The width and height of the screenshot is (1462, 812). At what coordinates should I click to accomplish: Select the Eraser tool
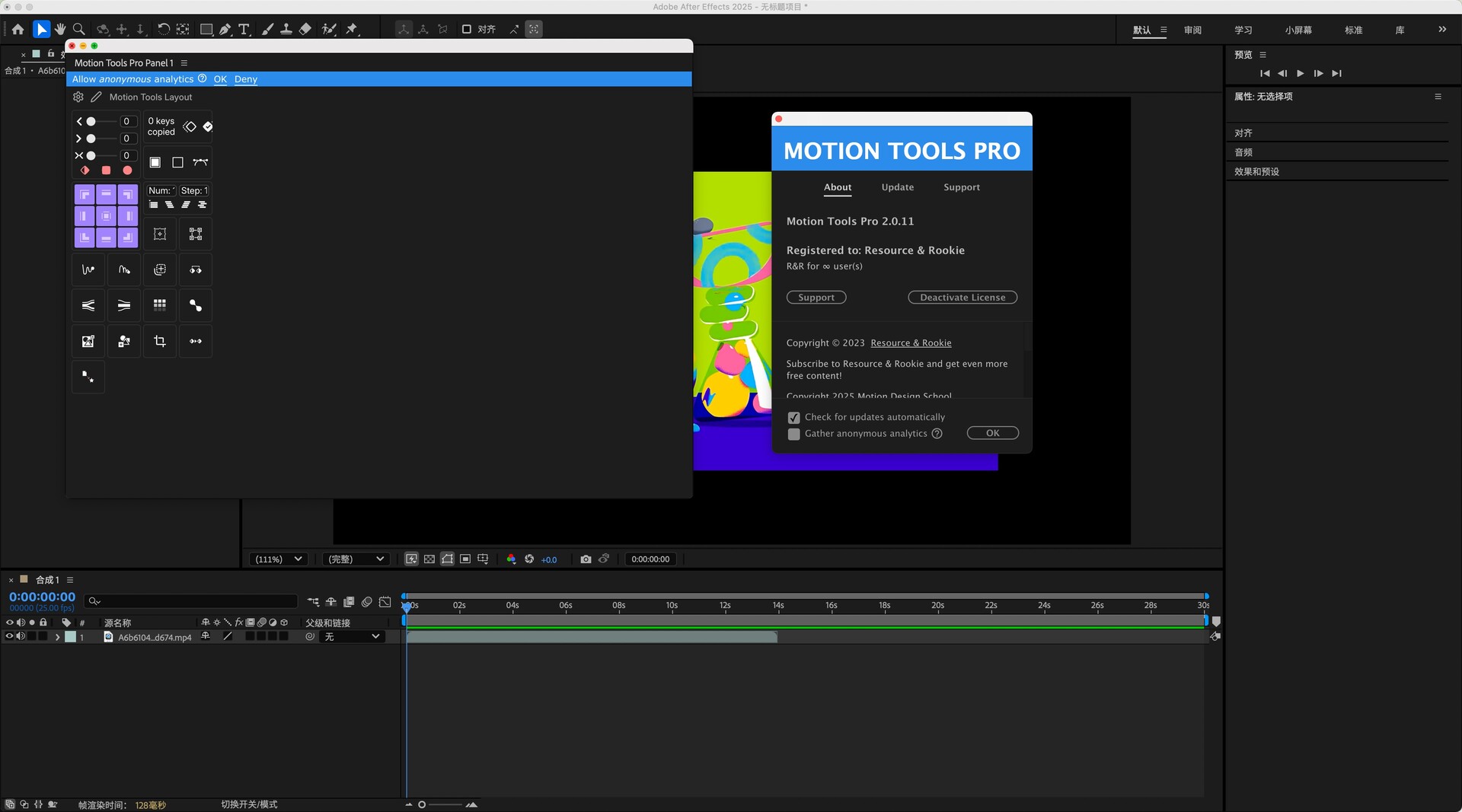(305, 29)
